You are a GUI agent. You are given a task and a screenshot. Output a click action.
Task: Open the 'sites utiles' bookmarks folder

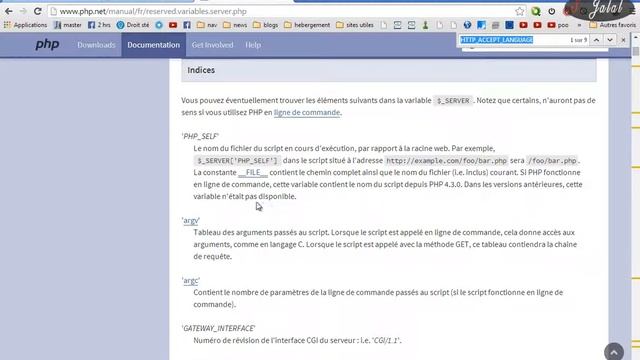pyautogui.click(x=355, y=25)
